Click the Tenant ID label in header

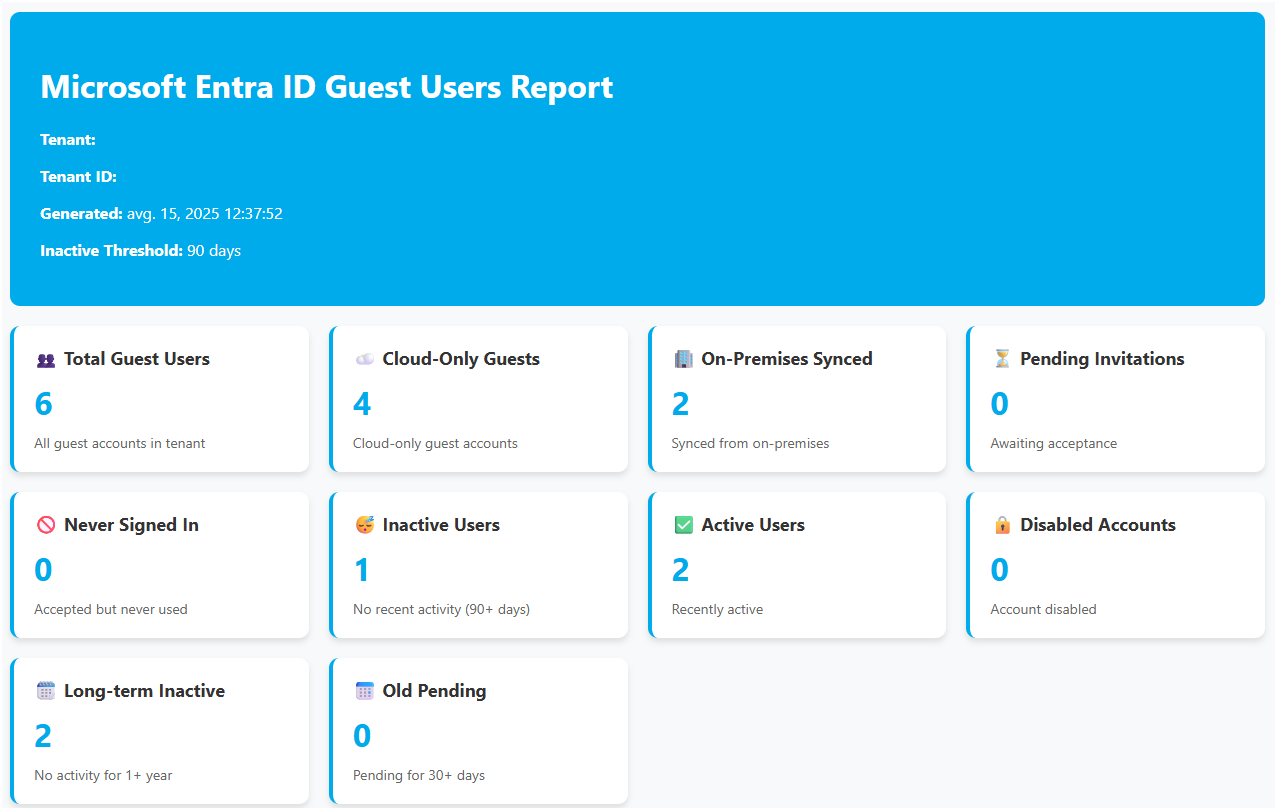click(x=79, y=177)
